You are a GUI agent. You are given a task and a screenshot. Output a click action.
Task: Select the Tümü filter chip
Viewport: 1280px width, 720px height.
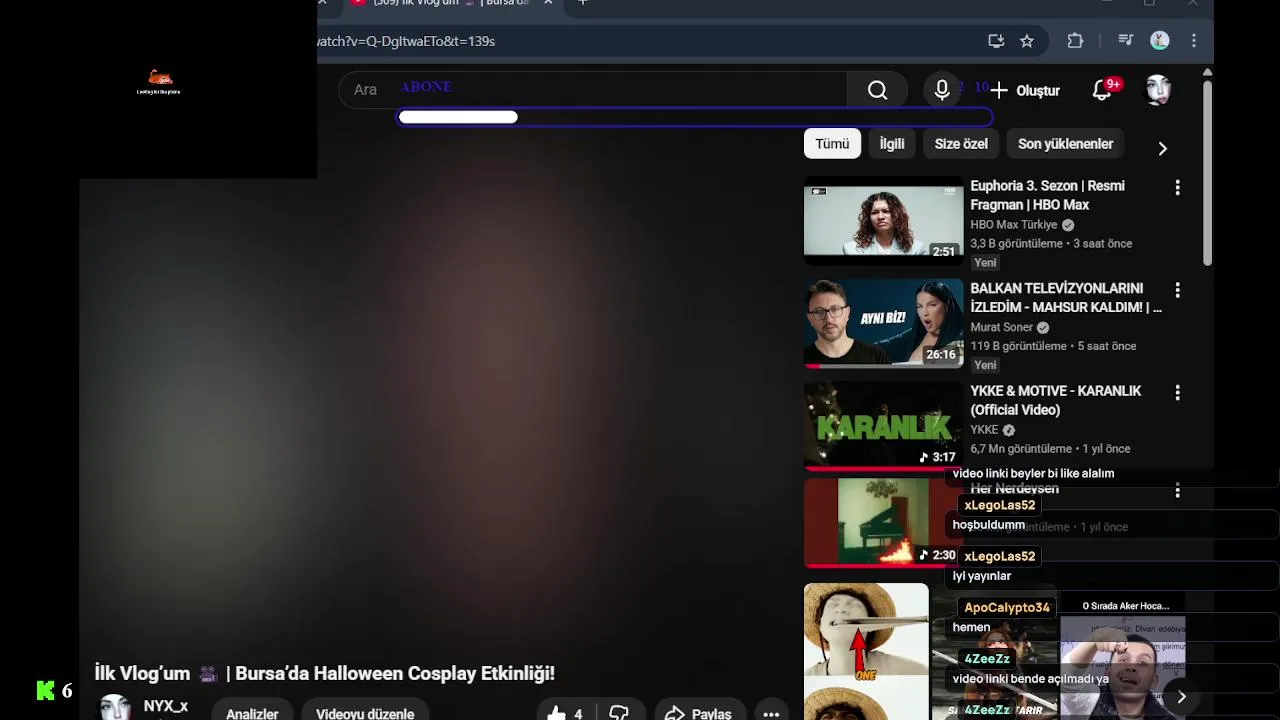tap(832, 144)
